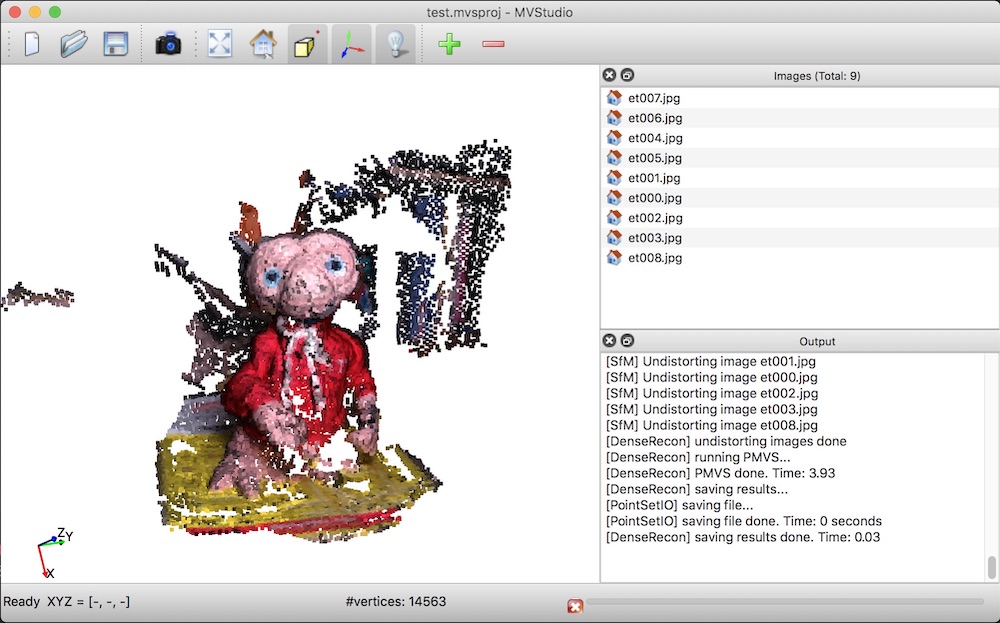Select et007.jpg in the Images list

(800, 98)
